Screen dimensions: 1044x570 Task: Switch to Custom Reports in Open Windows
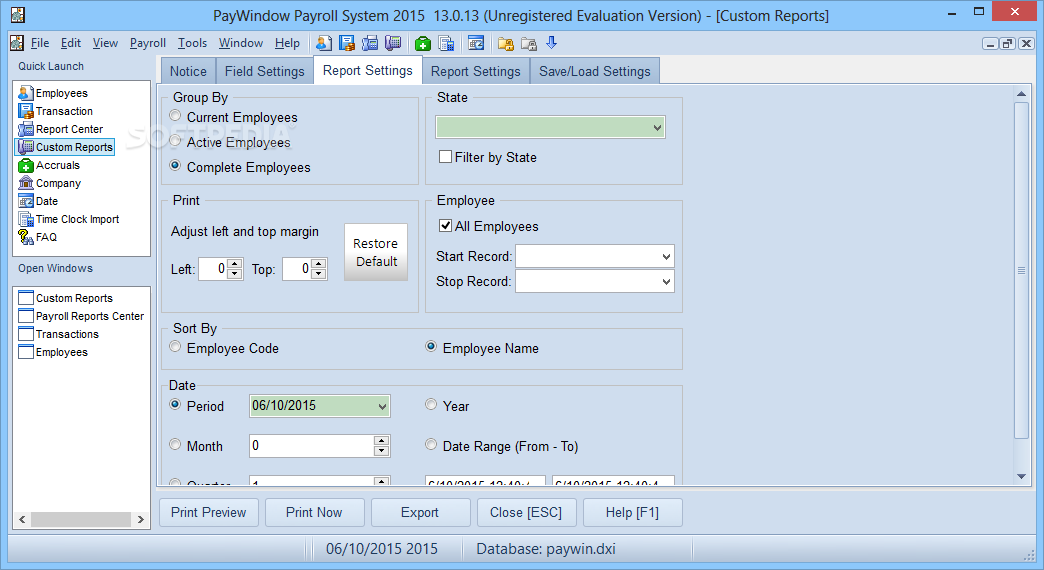coord(65,298)
